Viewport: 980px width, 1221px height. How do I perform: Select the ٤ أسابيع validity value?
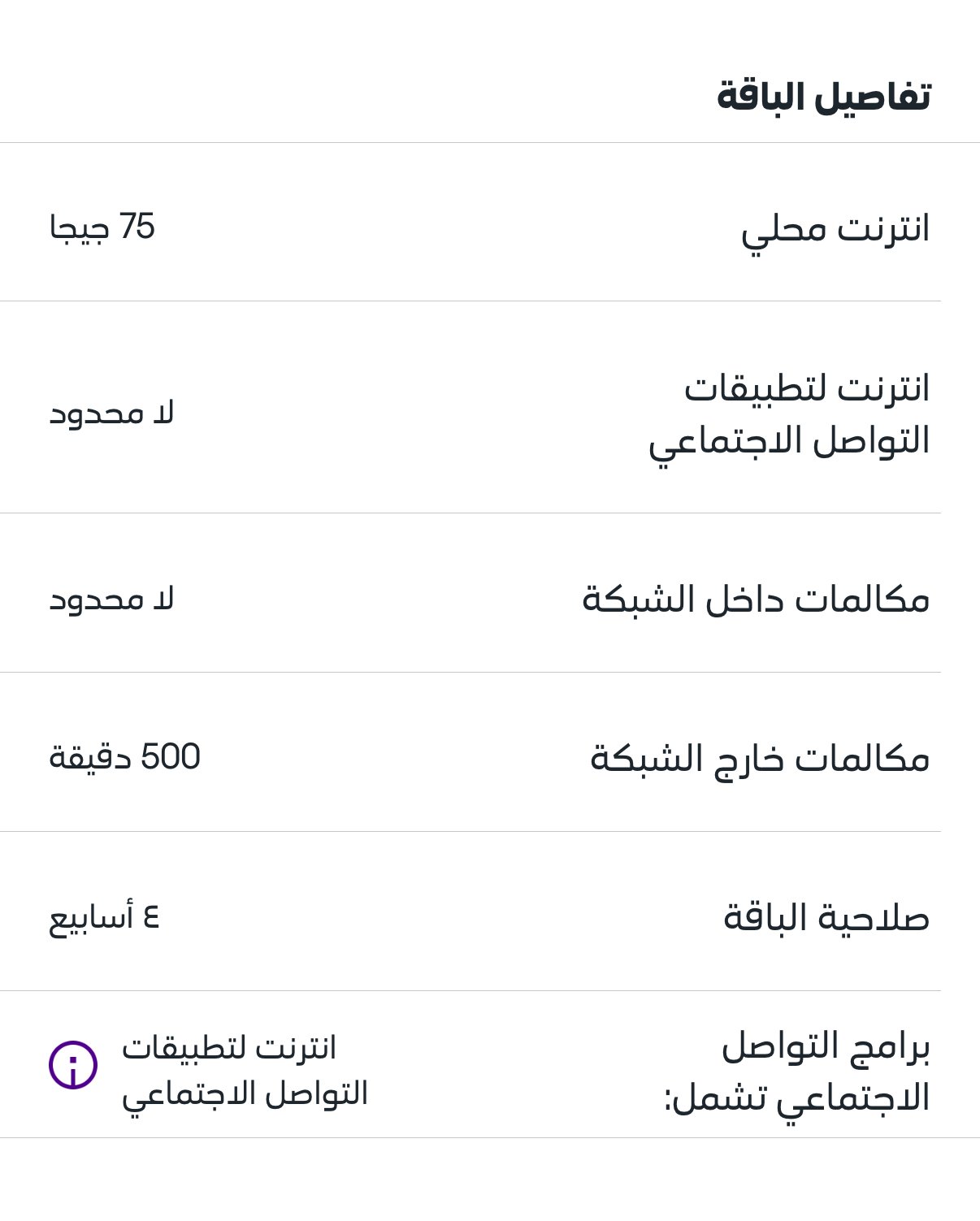[104, 919]
